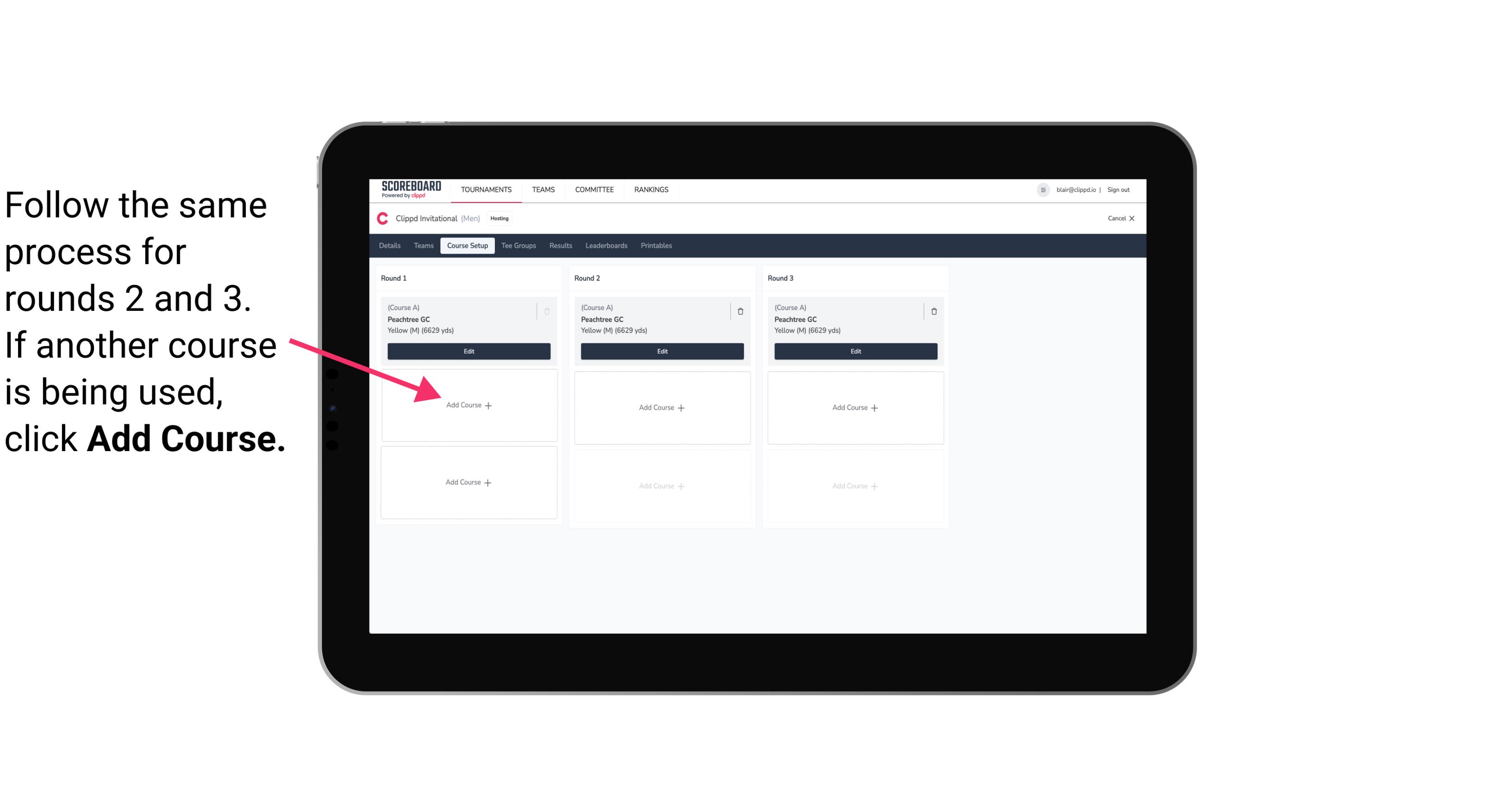
Task: Click the Details tab
Action: coord(390,246)
